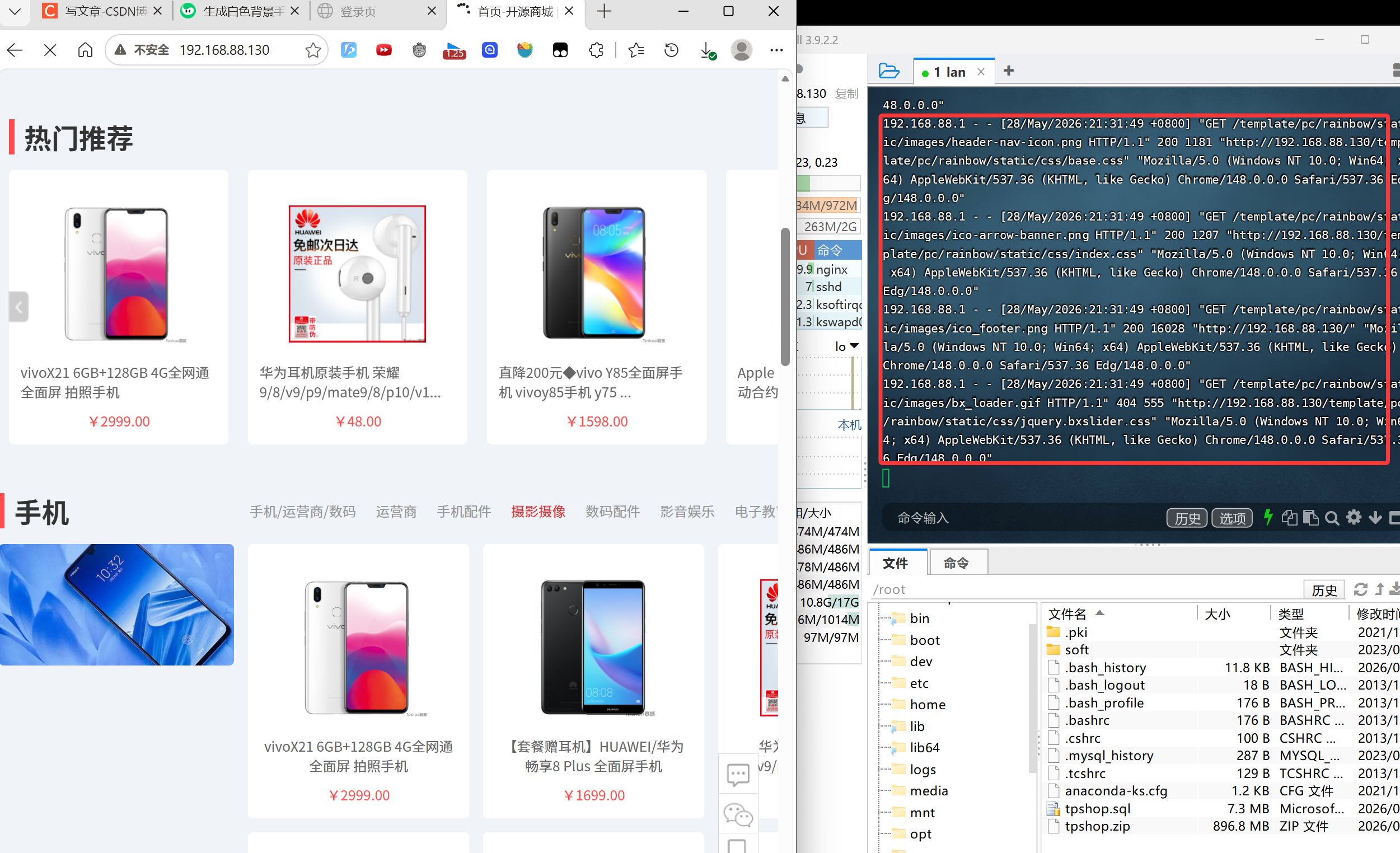
Task: Click the 运营商 category link
Action: (396, 512)
